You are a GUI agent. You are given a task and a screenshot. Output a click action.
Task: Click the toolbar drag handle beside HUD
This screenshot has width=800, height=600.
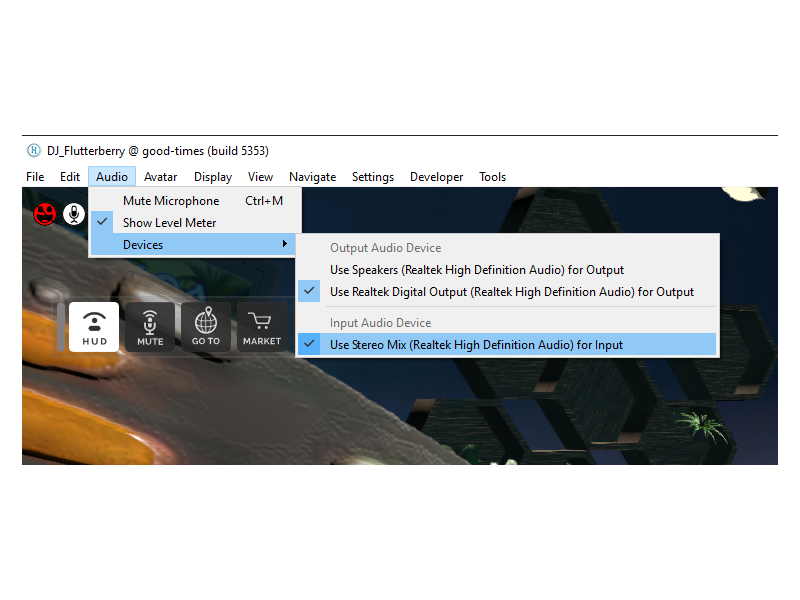(61, 327)
